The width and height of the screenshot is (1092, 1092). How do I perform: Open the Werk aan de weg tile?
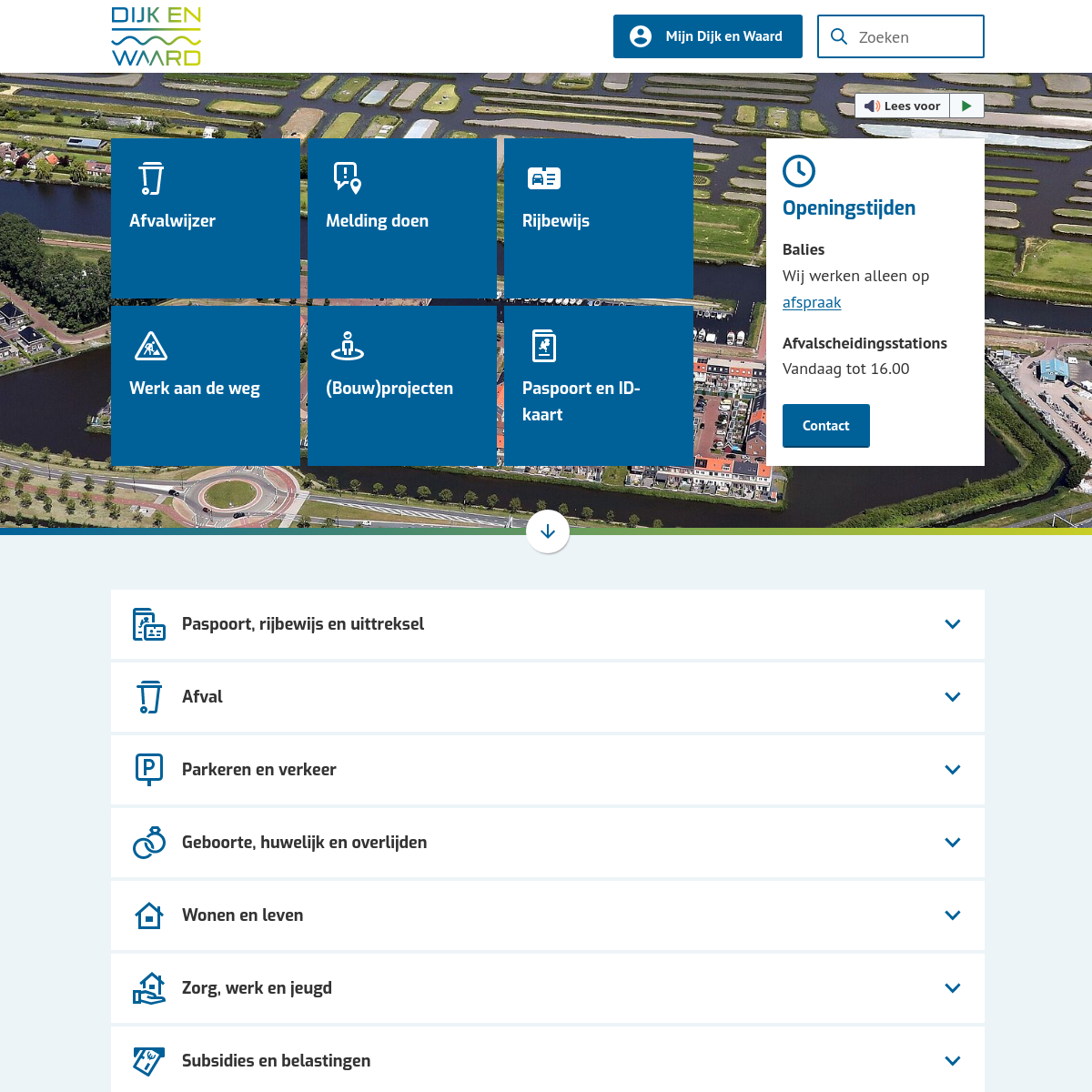206,386
